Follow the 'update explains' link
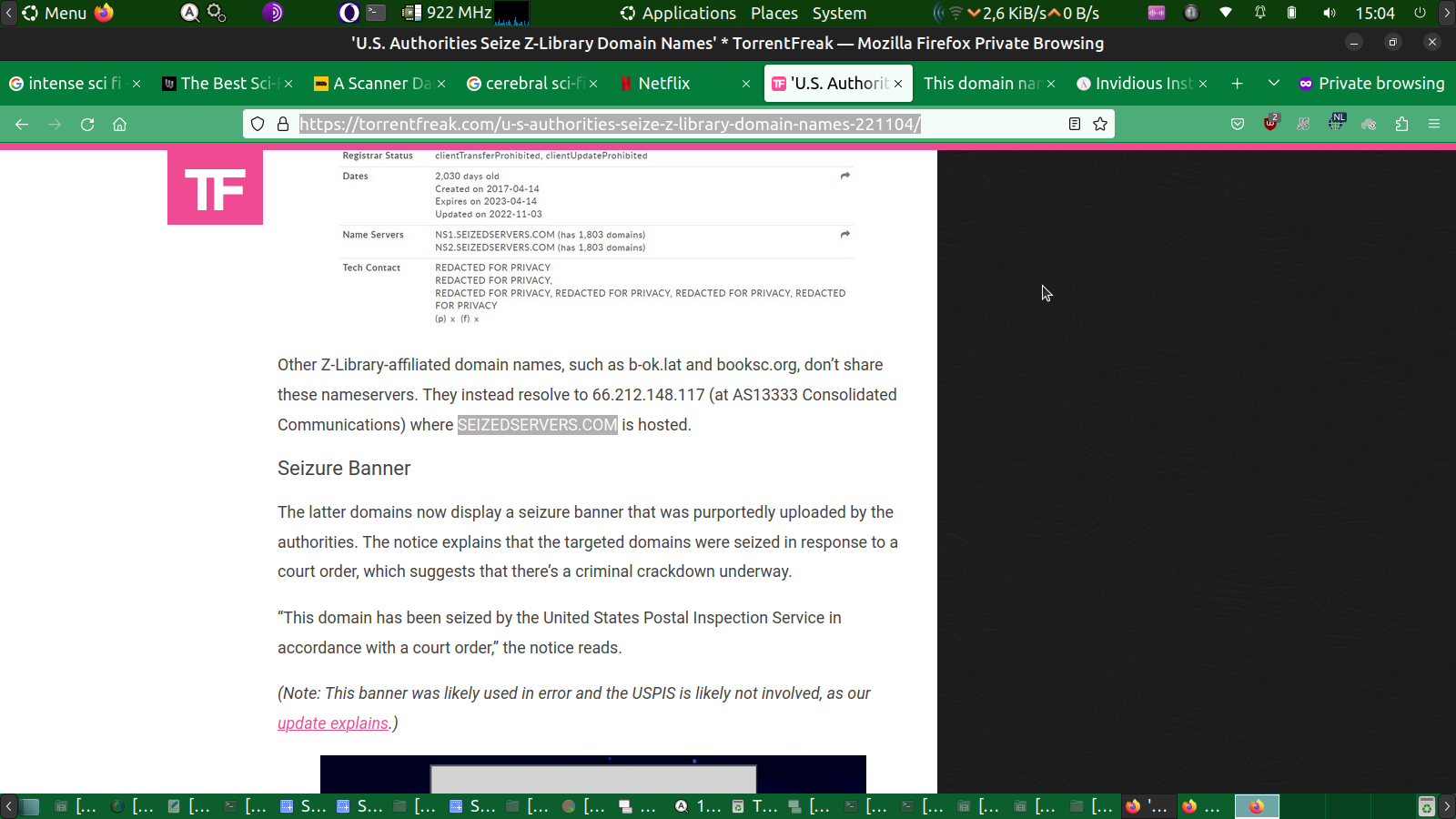 pyautogui.click(x=333, y=723)
